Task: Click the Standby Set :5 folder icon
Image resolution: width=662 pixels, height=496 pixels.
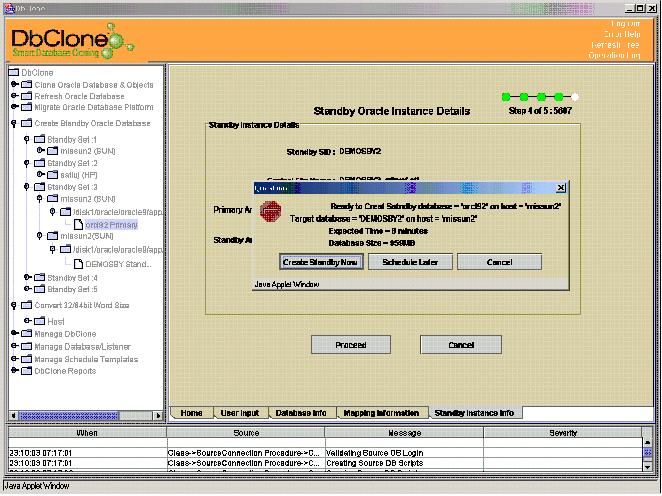Action: coord(40,289)
